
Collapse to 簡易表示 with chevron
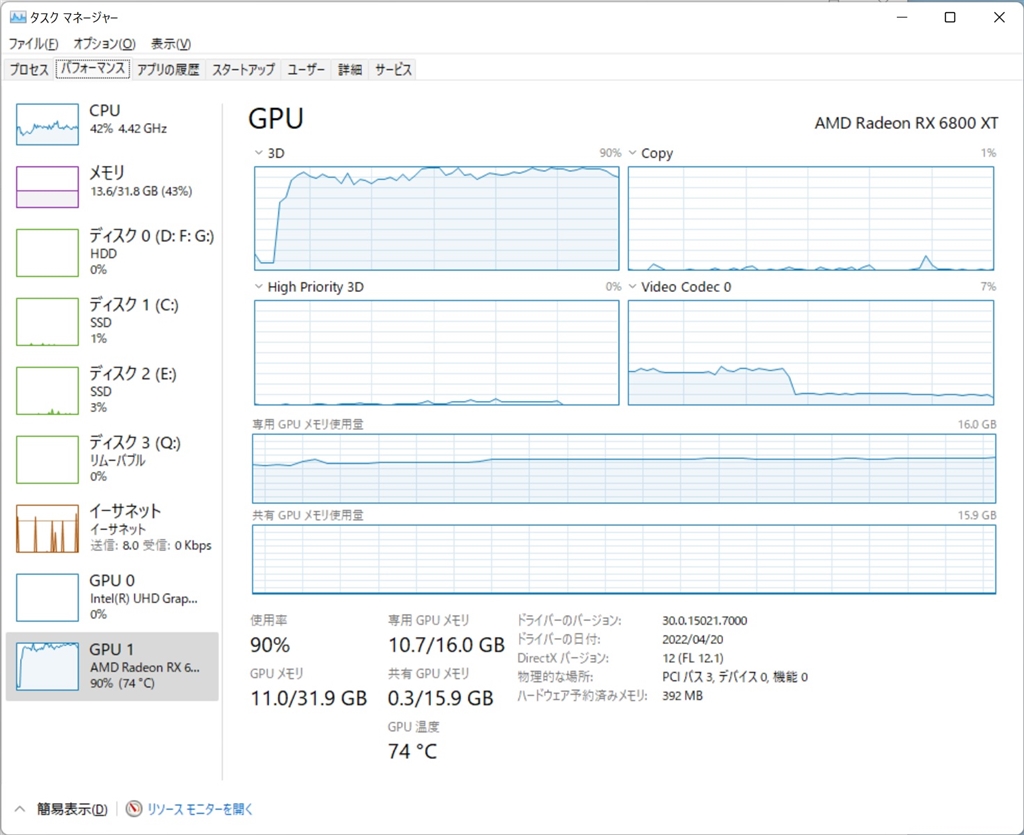click(x=20, y=809)
